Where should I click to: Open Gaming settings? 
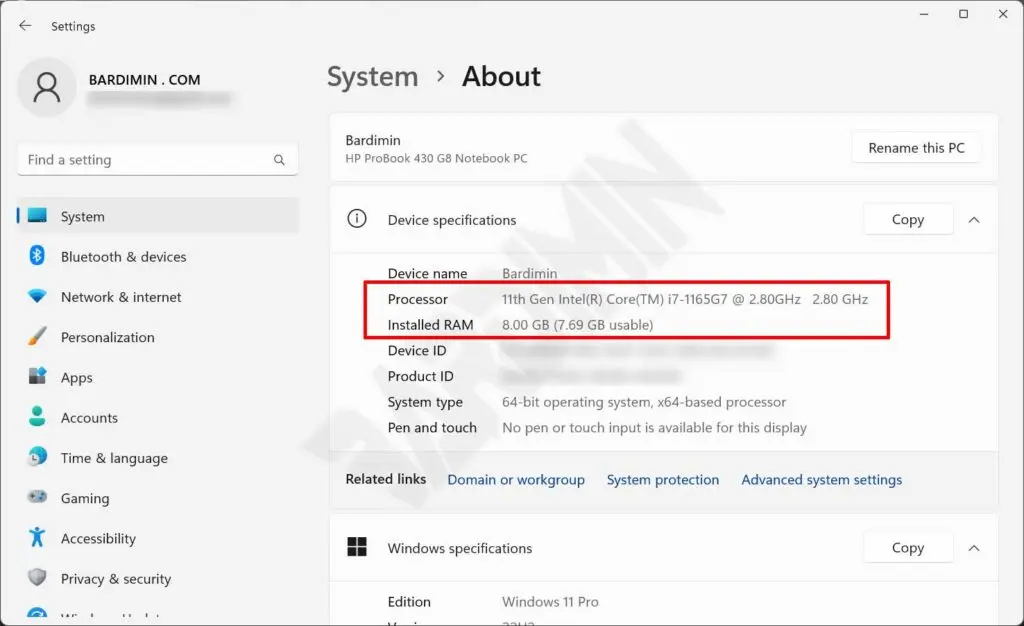click(158, 498)
